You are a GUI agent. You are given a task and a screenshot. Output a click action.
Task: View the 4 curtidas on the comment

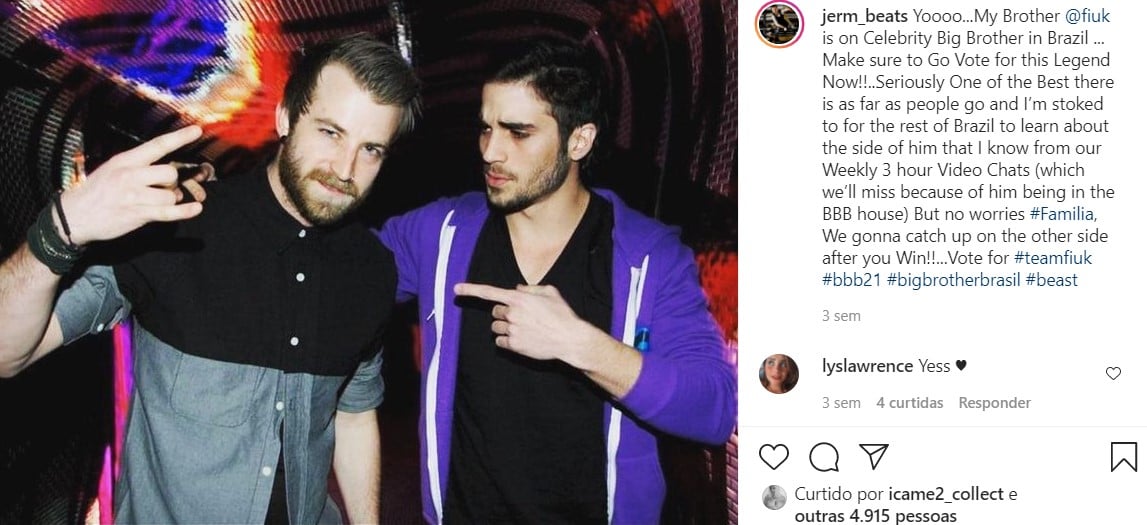tap(910, 403)
